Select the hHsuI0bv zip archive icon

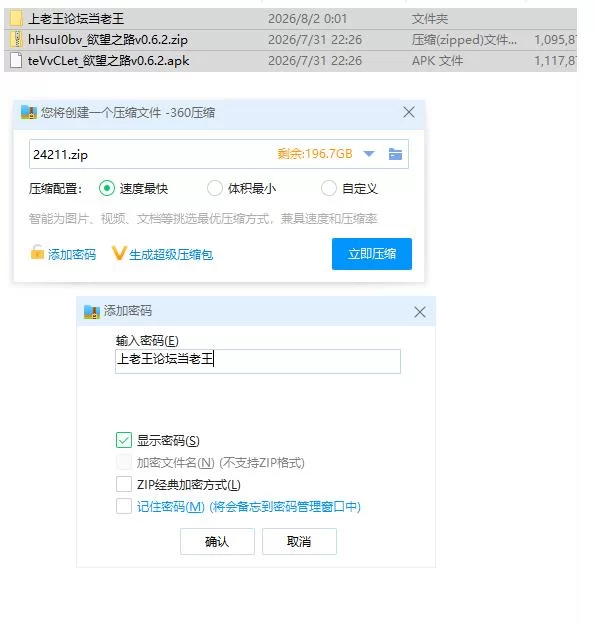point(16,39)
